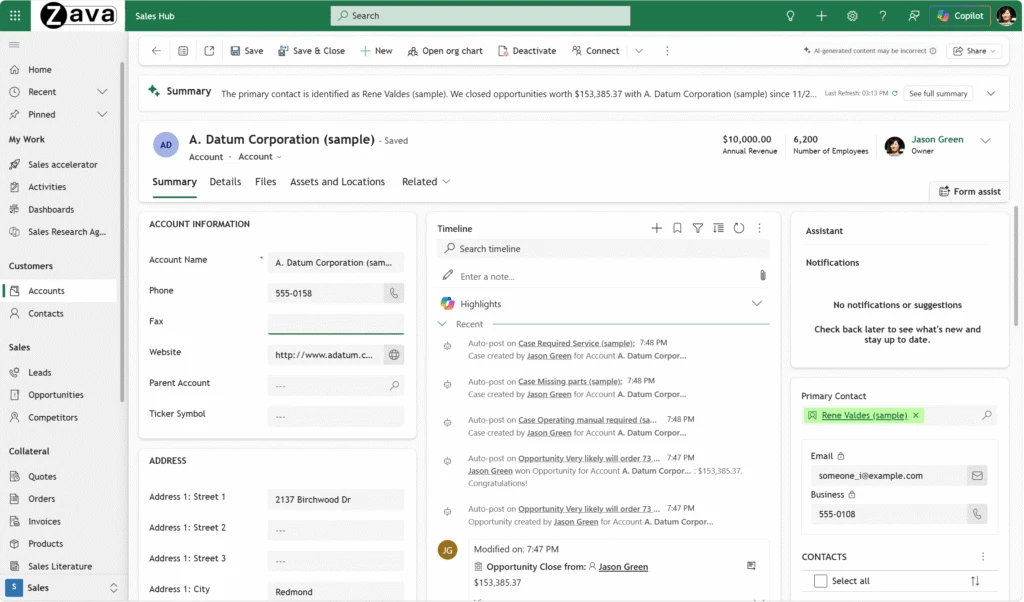Expand the Highlights section chevron
The height and width of the screenshot is (602, 1024).
coord(757,303)
